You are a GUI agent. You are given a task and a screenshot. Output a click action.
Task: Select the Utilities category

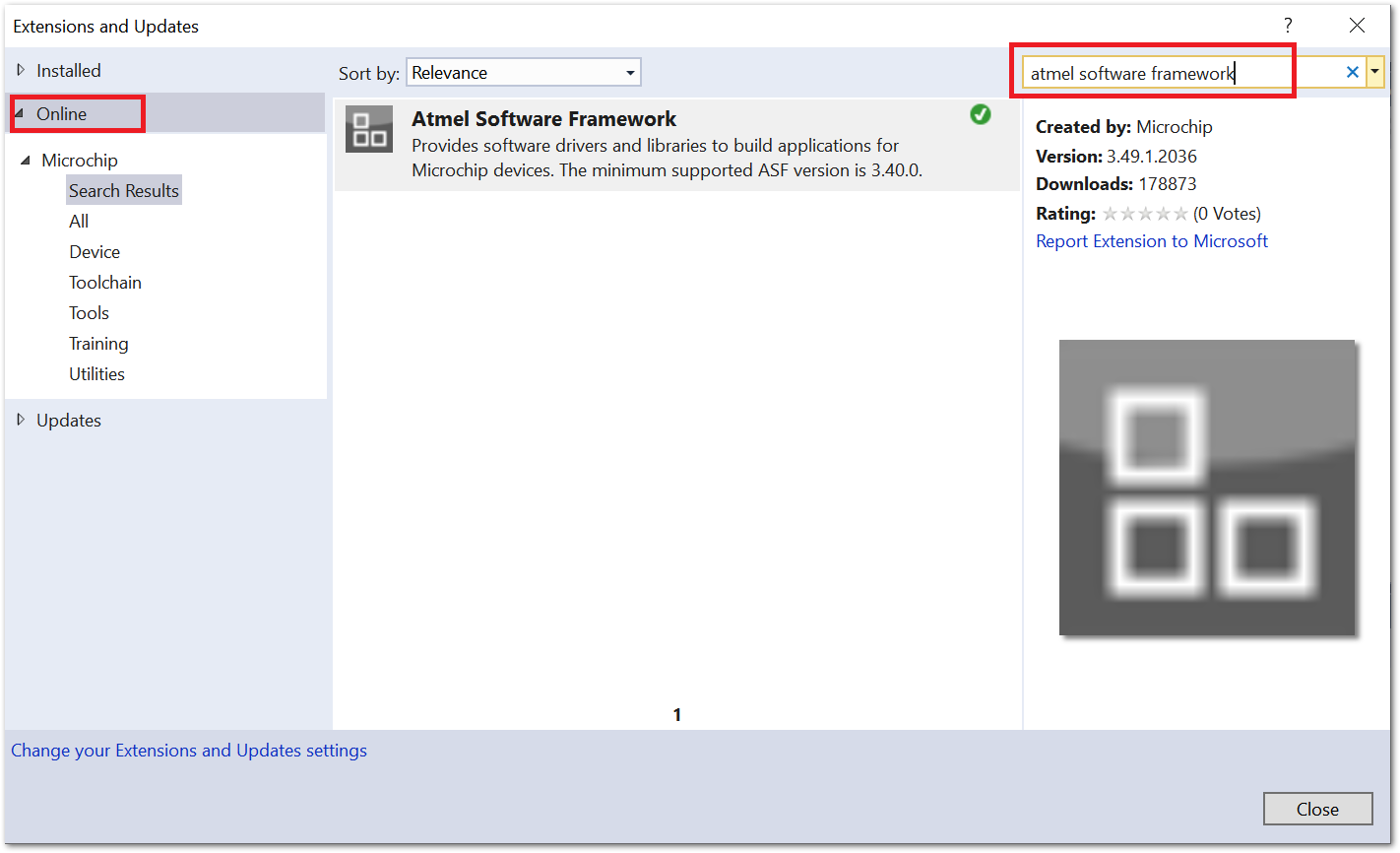(x=96, y=374)
